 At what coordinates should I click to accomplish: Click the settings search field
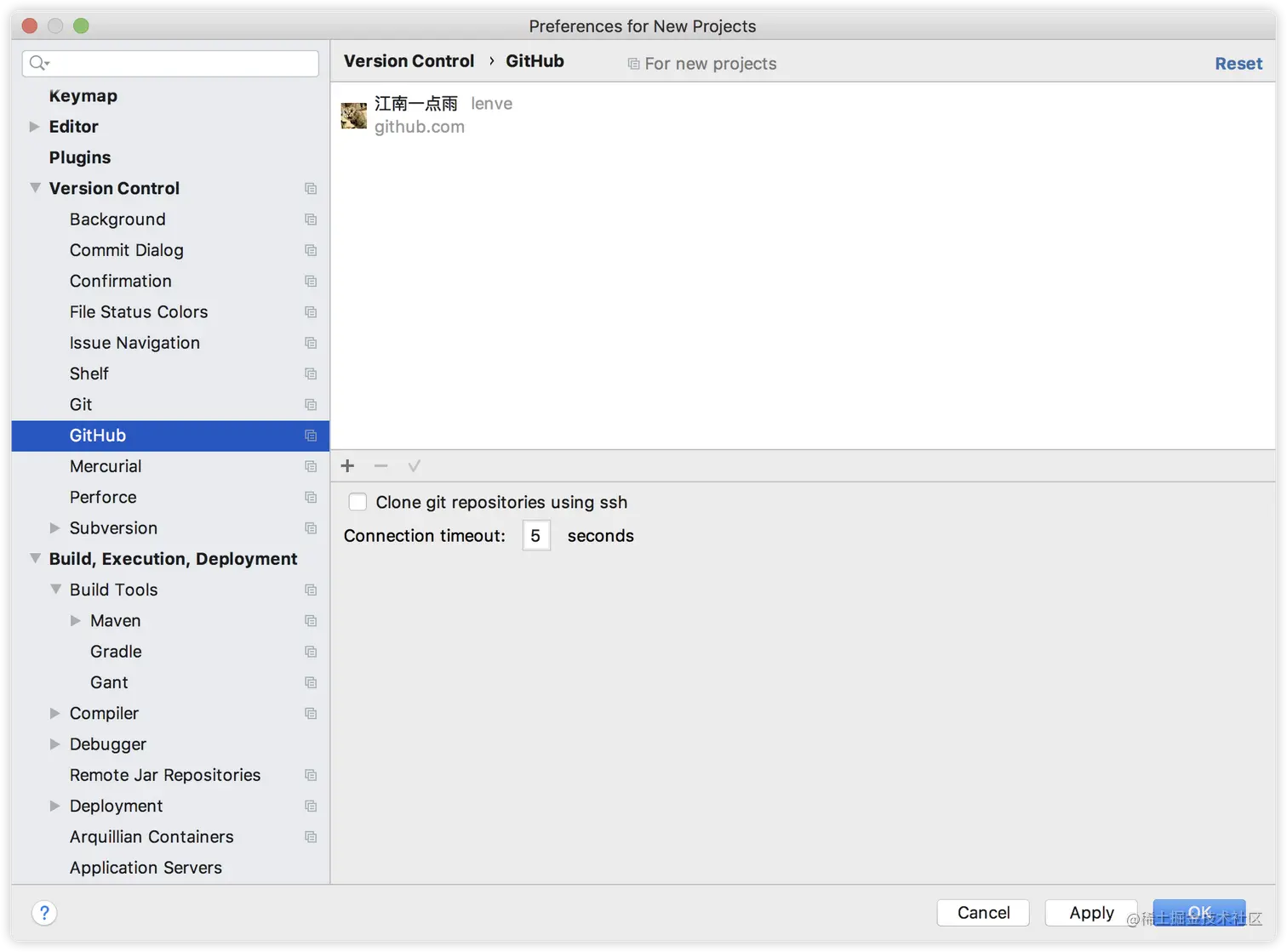click(x=170, y=63)
